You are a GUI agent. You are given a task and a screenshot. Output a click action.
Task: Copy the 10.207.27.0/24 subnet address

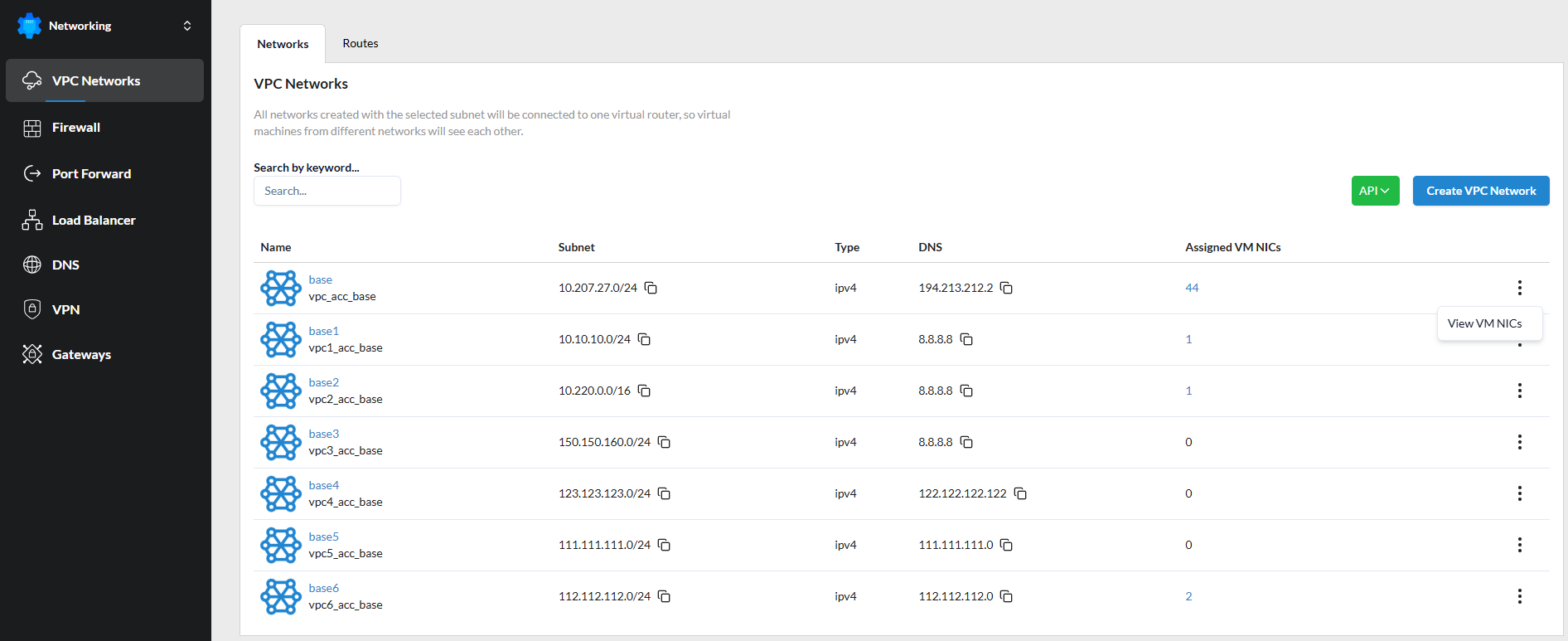[x=651, y=288]
